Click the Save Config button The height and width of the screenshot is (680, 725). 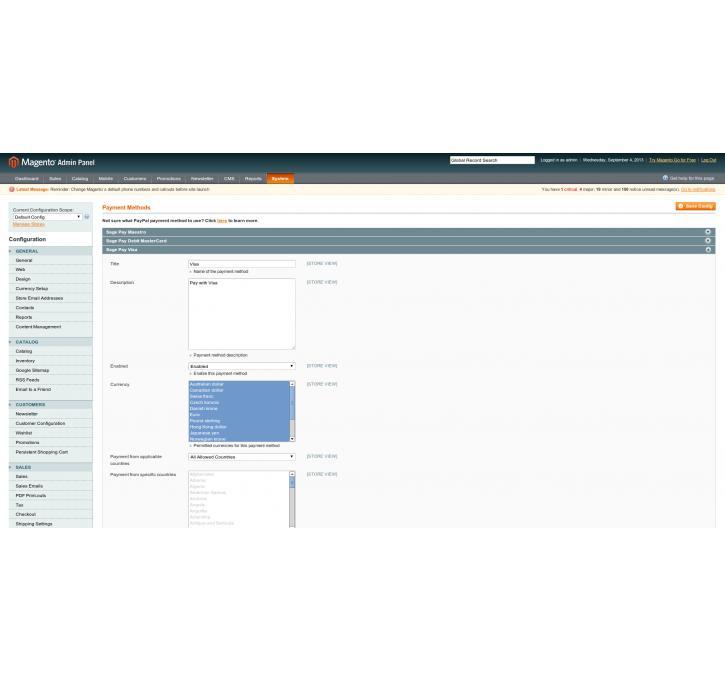695,206
